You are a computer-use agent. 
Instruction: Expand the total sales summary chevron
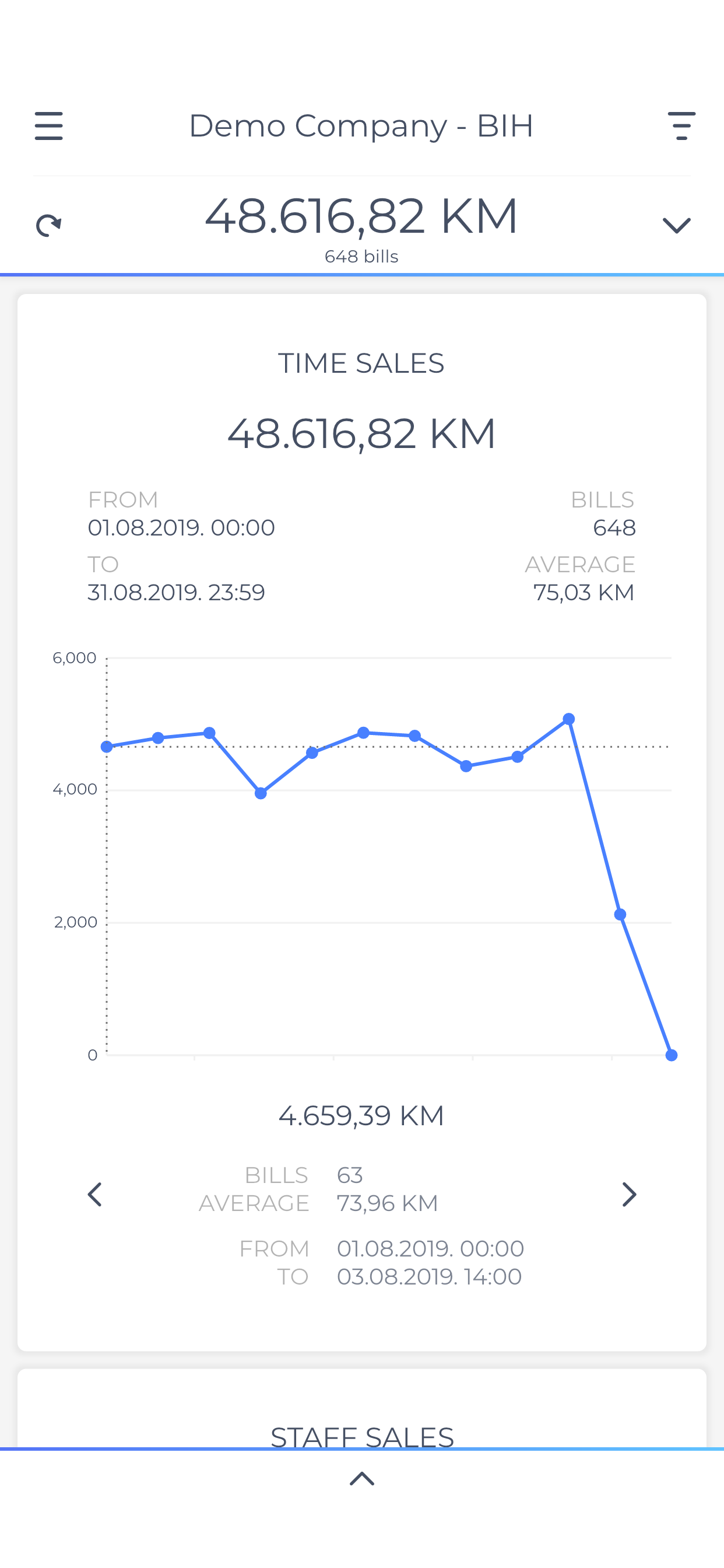click(x=677, y=226)
